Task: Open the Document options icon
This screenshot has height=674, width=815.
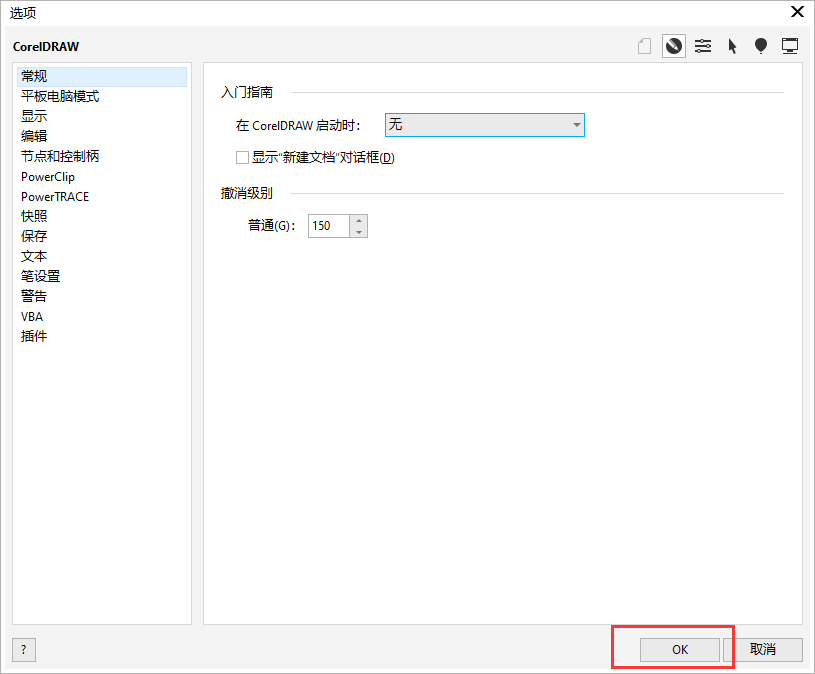Action: pyautogui.click(x=645, y=46)
